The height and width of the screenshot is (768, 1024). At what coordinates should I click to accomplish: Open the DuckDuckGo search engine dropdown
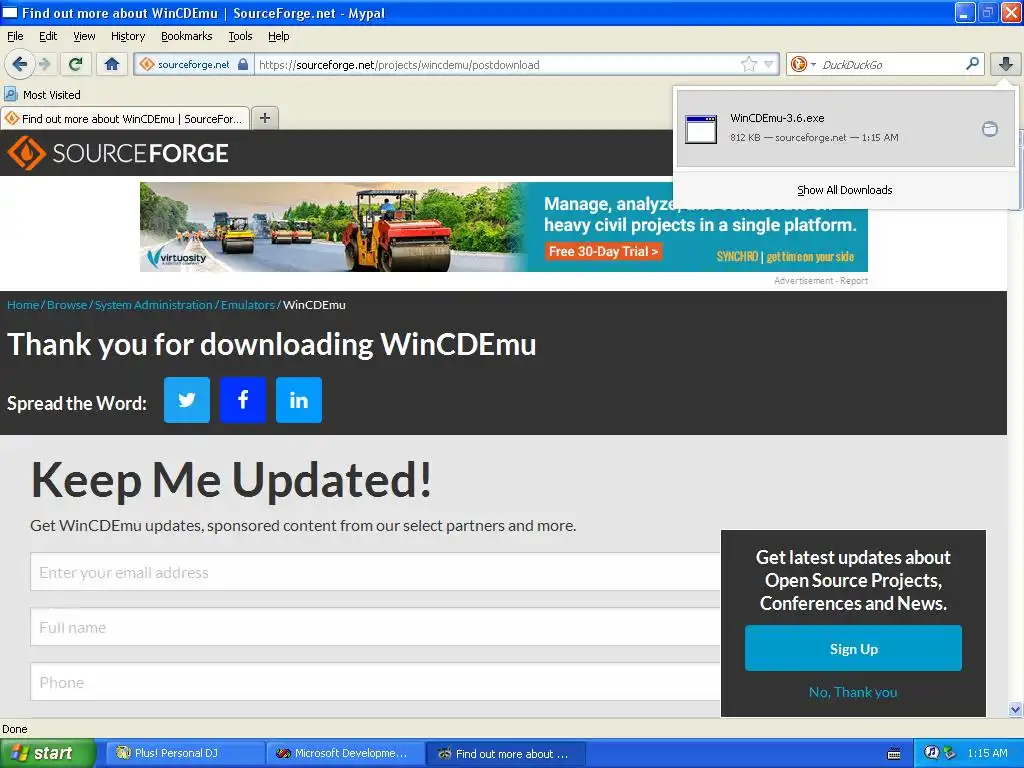803,64
